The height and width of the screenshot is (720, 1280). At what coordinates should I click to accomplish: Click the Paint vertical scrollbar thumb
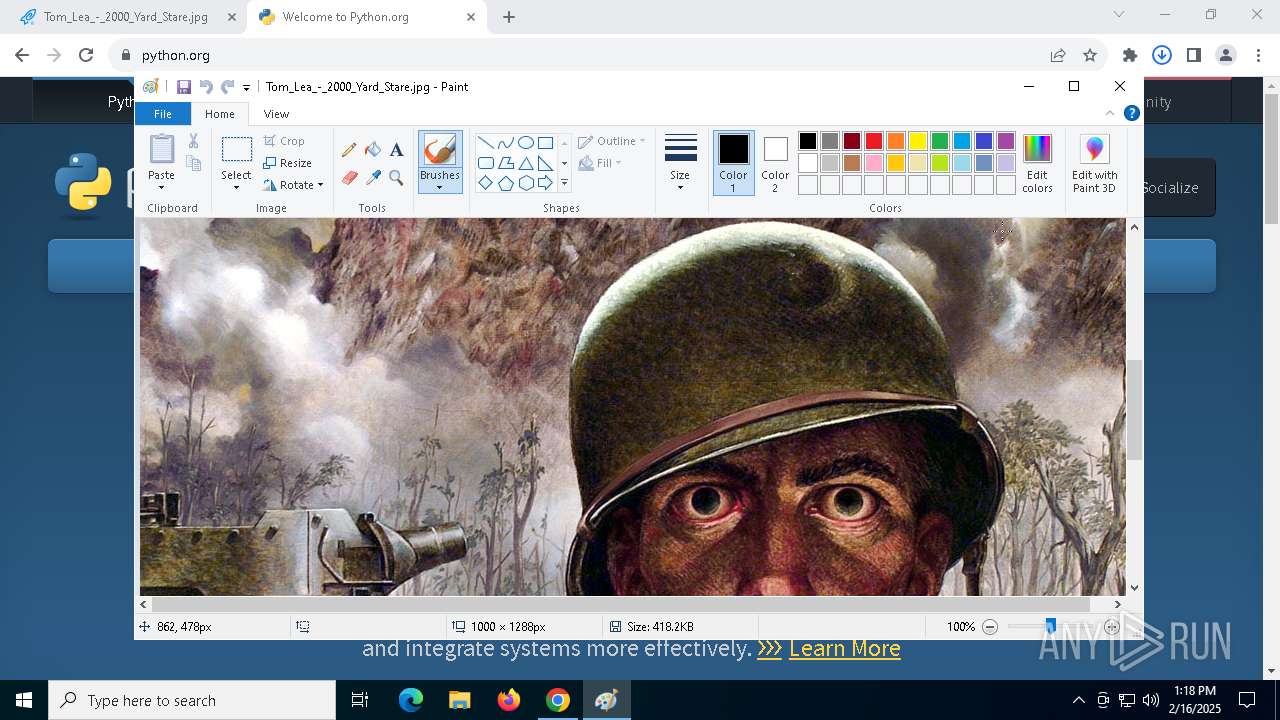tap(1134, 410)
